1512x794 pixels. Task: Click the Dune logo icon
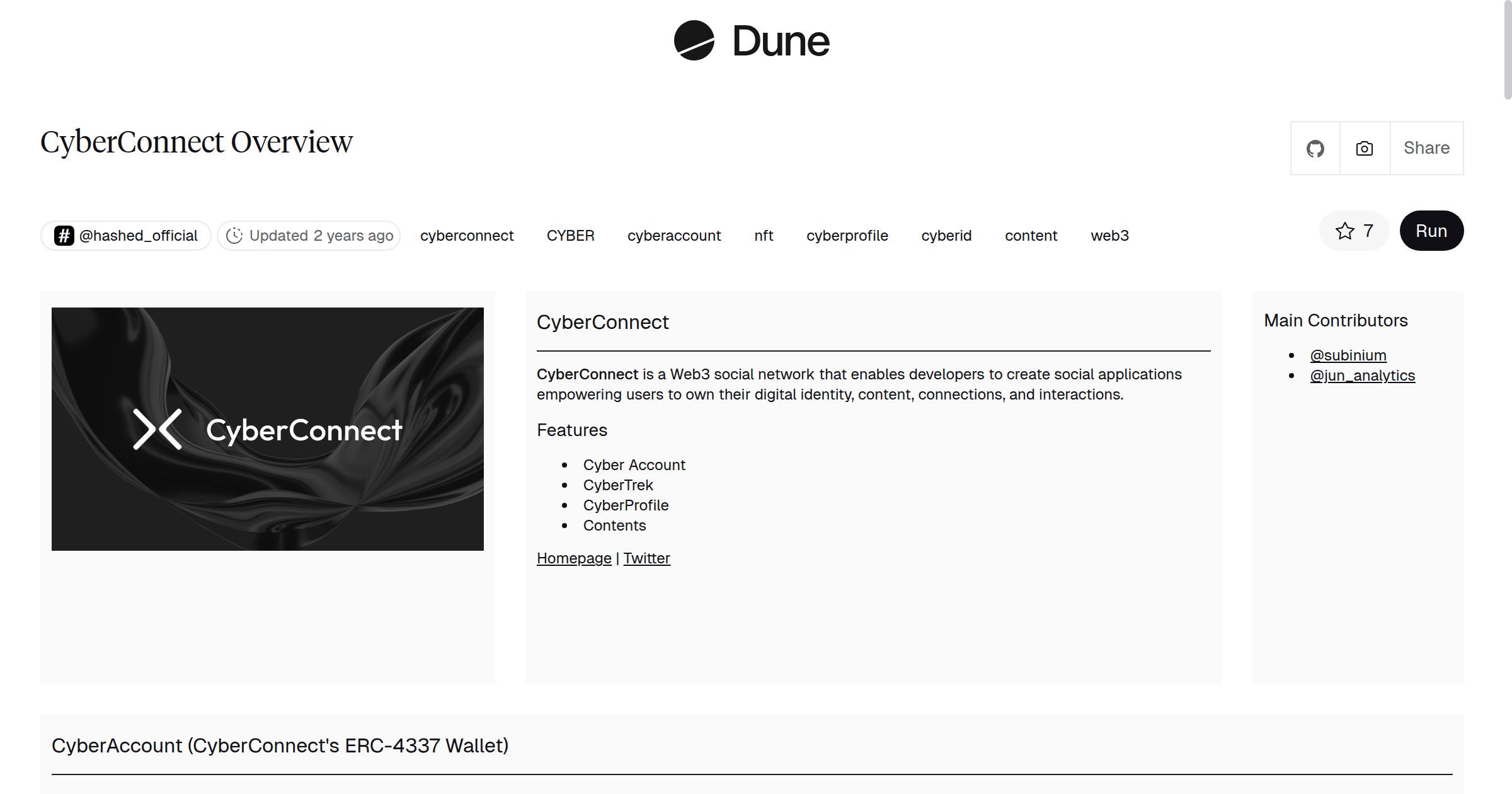pyautogui.click(x=694, y=41)
